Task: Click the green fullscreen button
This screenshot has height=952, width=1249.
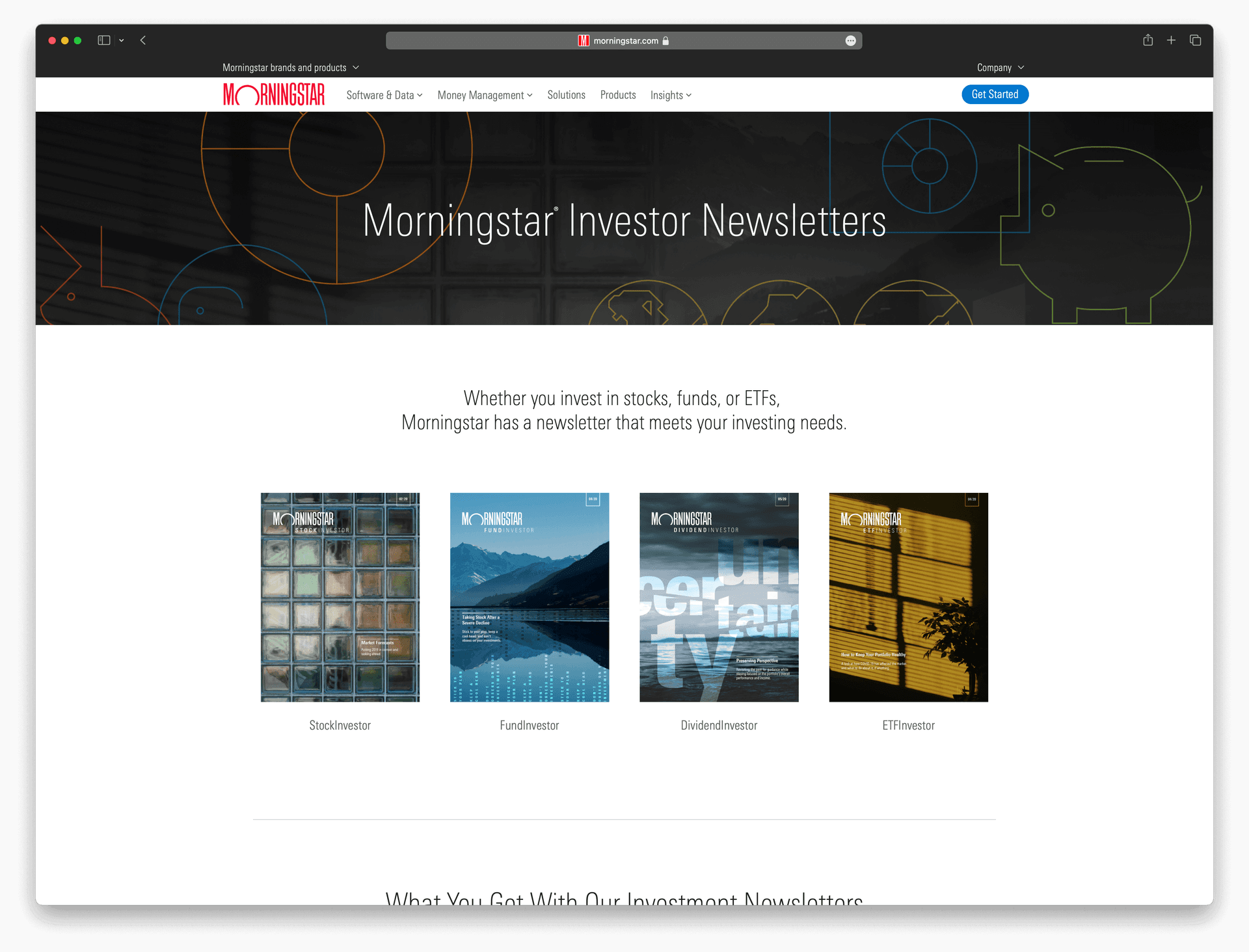Action: [78, 40]
